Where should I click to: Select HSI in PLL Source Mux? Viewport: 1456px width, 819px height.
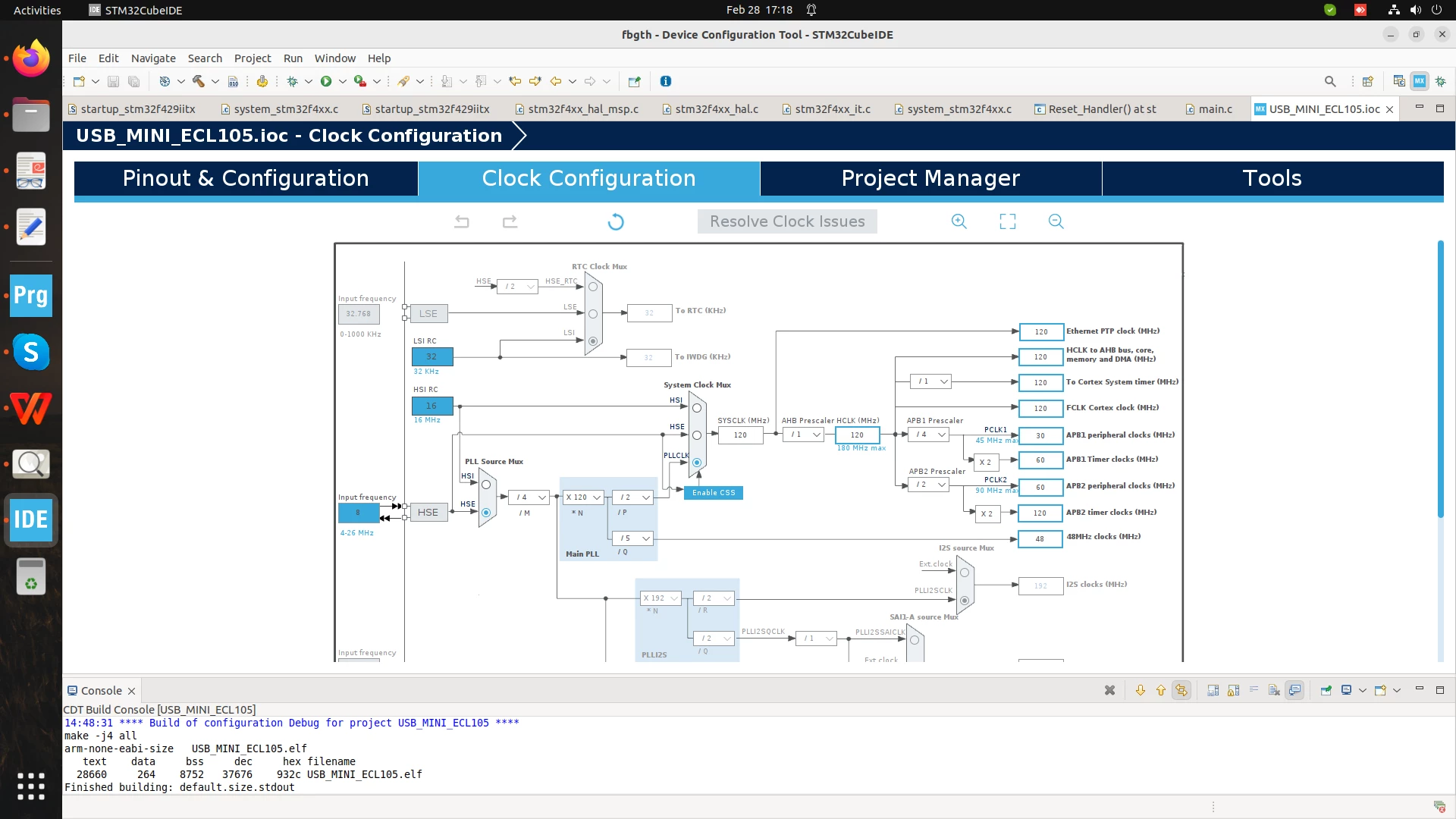tap(486, 485)
